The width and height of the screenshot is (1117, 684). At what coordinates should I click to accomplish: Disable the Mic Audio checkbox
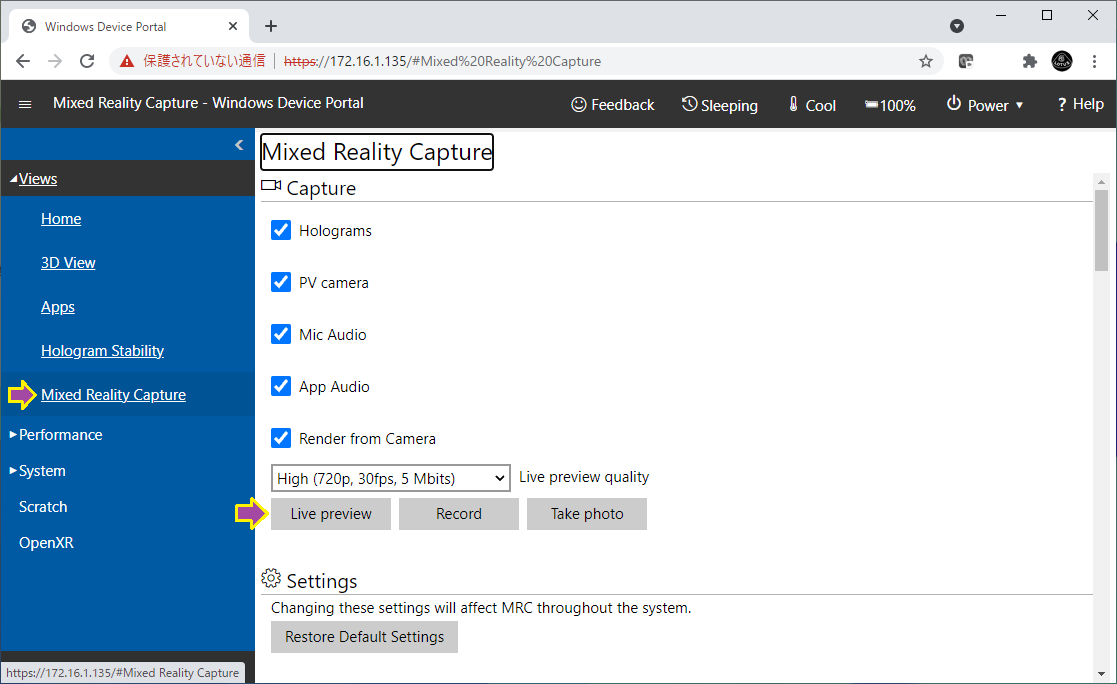click(x=281, y=334)
